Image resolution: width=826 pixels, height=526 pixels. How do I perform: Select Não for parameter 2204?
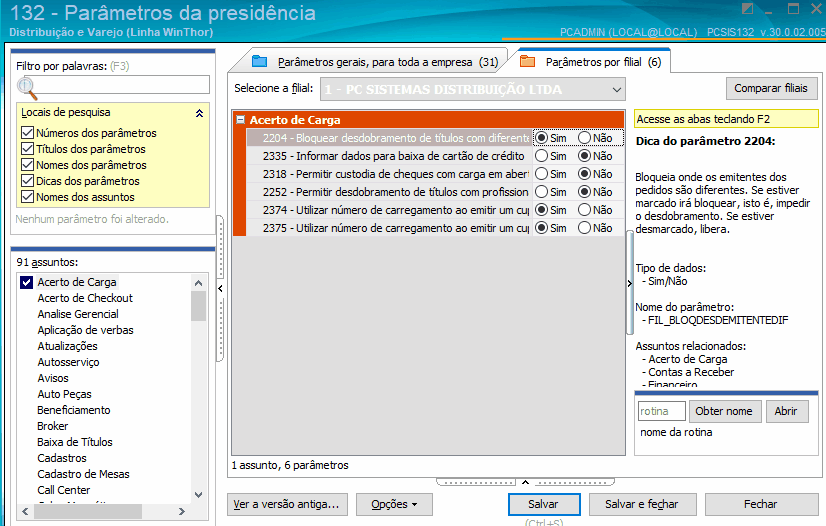584,138
